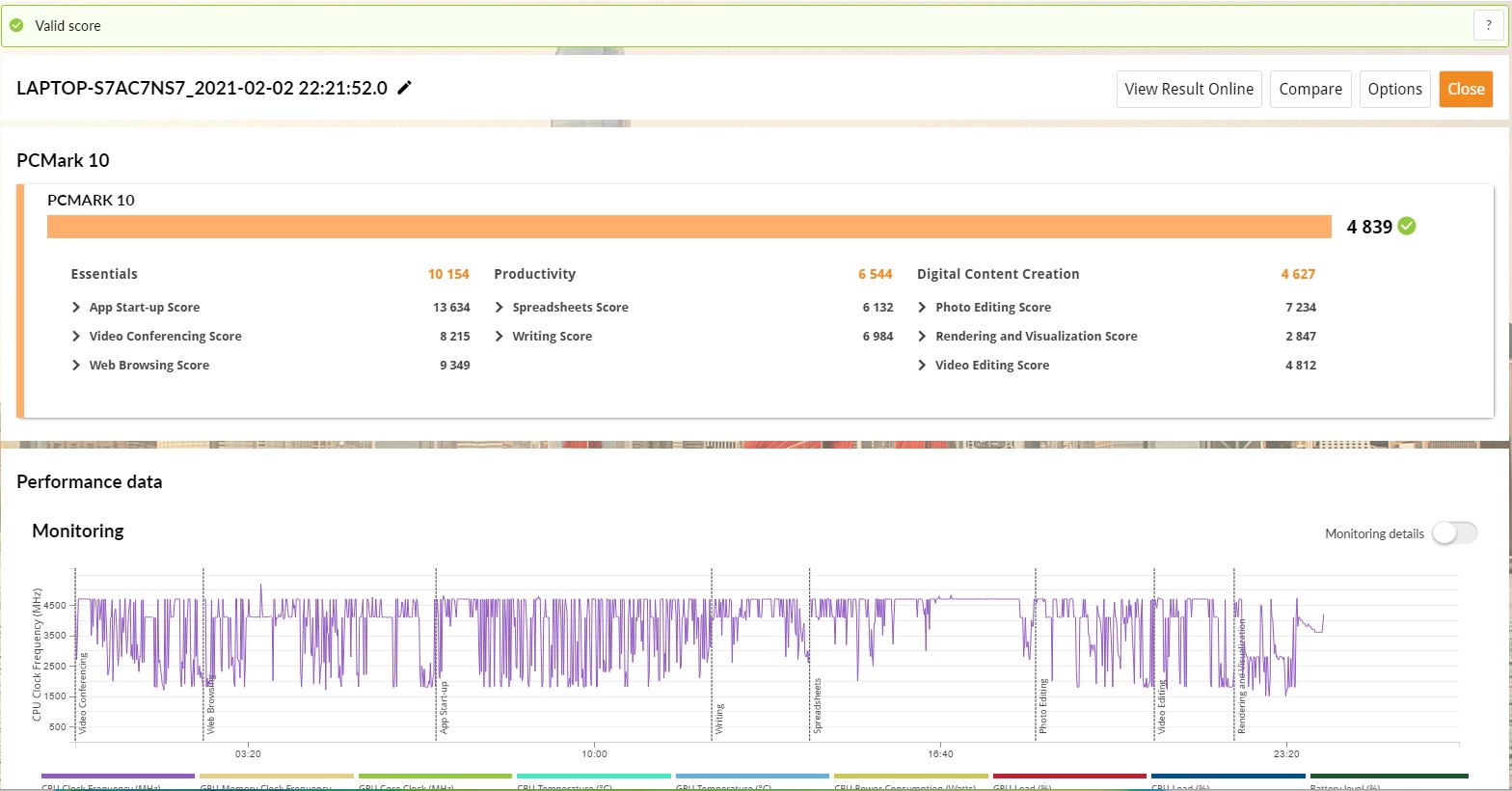The width and height of the screenshot is (1512, 791).
Task: Expand Writing Score breakdown
Action: (x=499, y=337)
